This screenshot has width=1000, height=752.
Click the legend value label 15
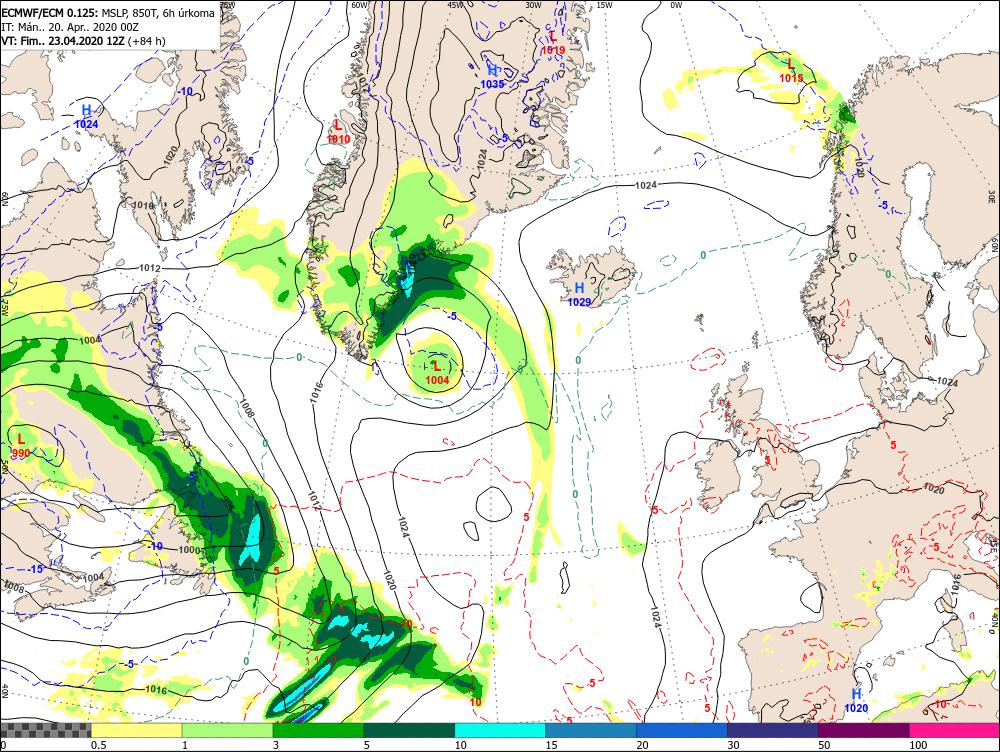(551, 745)
